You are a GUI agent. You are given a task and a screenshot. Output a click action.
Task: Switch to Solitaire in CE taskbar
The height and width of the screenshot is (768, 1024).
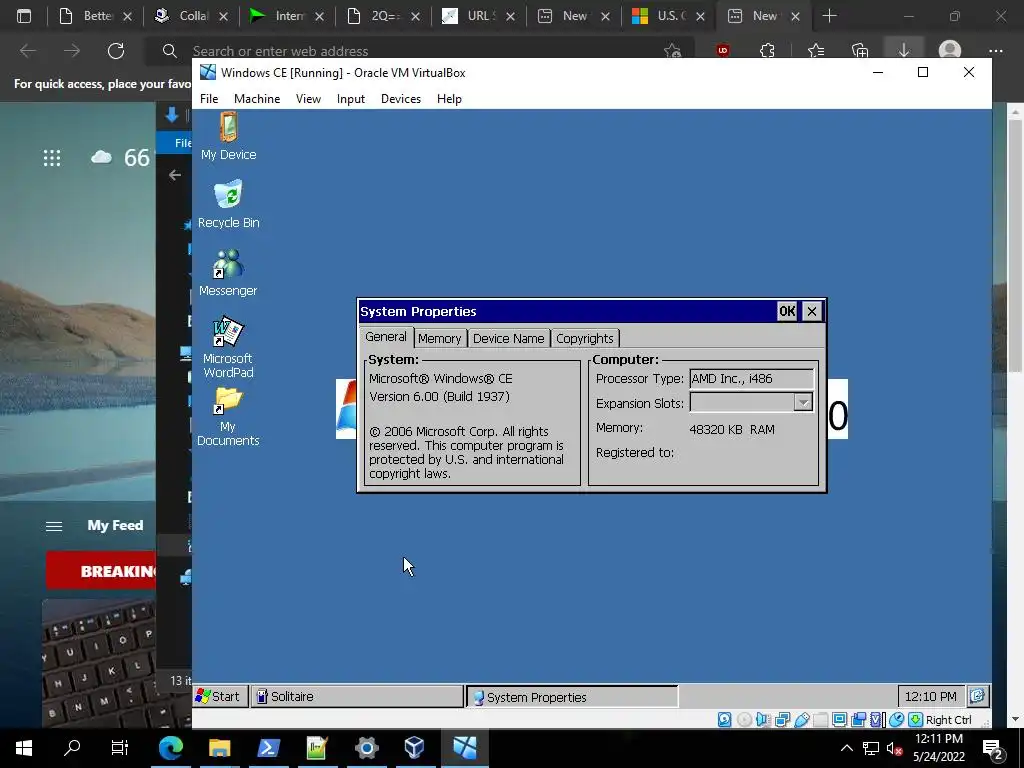[x=357, y=696]
